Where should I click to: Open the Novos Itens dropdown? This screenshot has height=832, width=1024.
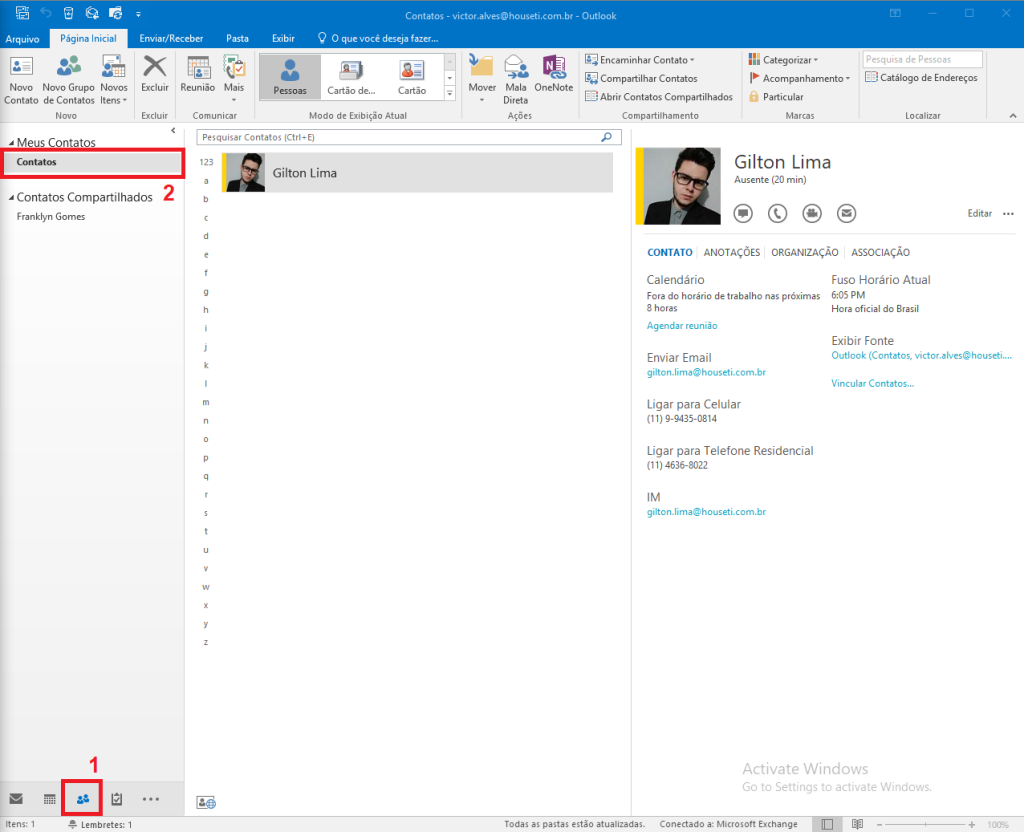114,80
